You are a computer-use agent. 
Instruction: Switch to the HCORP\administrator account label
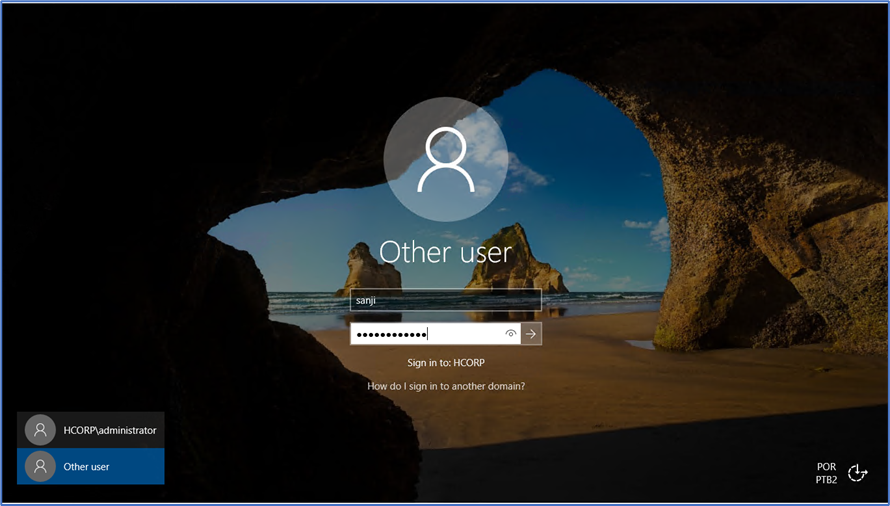(110, 430)
